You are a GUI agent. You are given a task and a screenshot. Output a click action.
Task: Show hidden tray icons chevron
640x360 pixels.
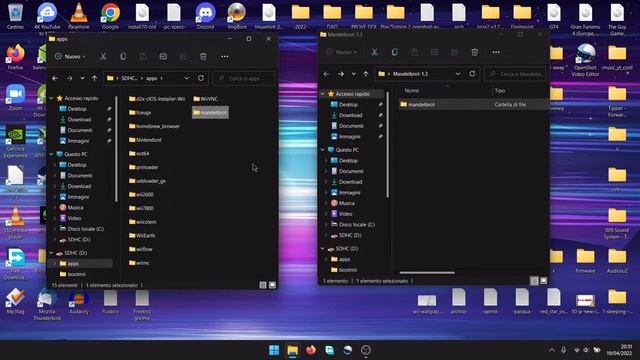coord(552,350)
